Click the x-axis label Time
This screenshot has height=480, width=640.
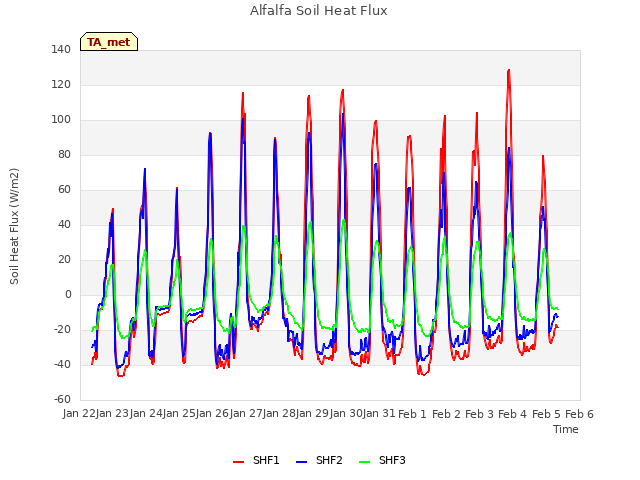click(x=566, y=429)
